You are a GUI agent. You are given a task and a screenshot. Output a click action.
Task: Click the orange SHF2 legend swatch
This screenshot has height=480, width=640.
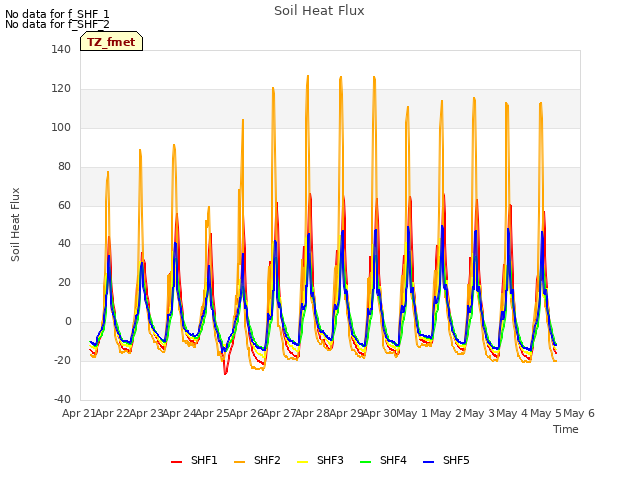click(x=240, y=462)
